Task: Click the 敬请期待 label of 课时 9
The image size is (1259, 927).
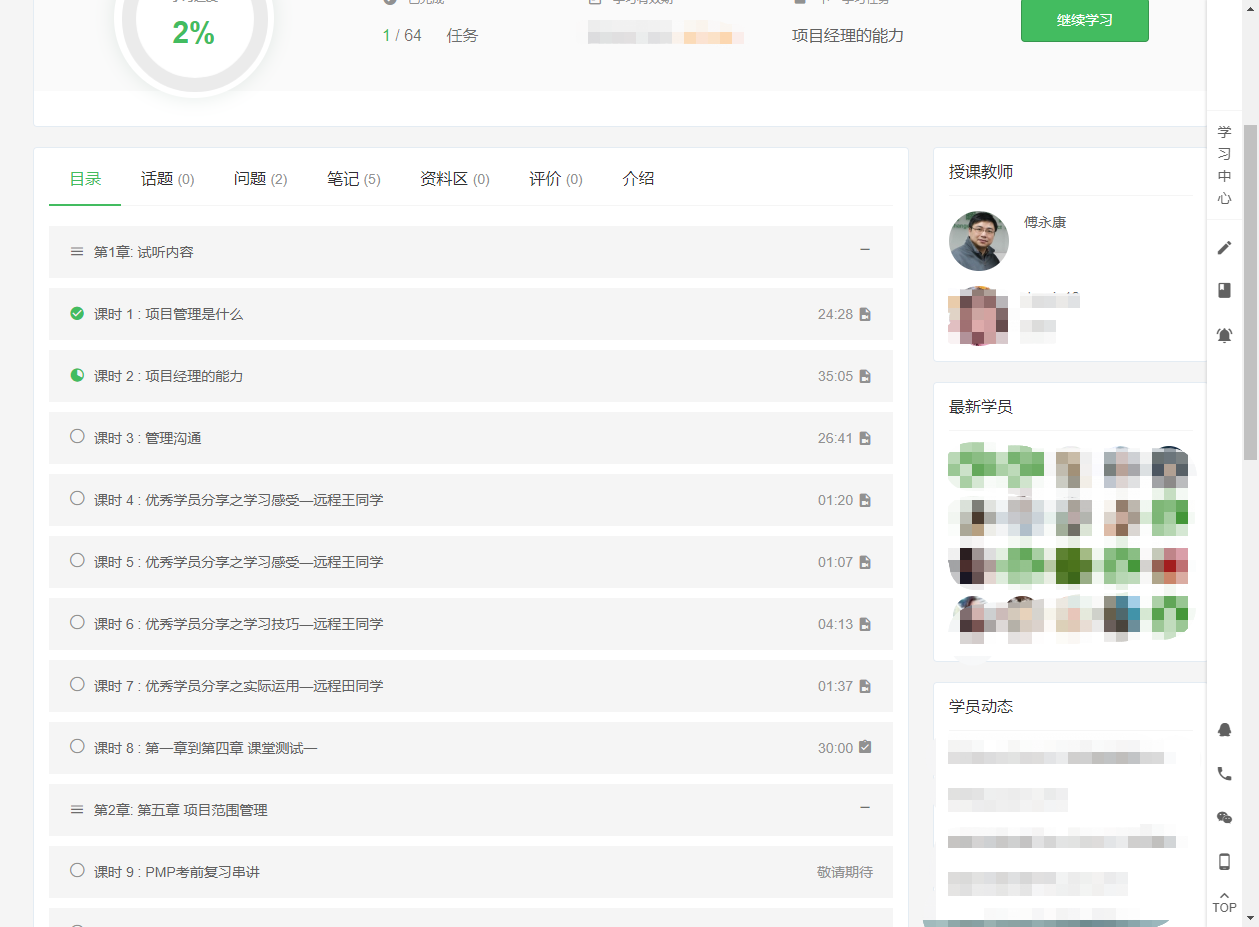Action: (845, 872)
